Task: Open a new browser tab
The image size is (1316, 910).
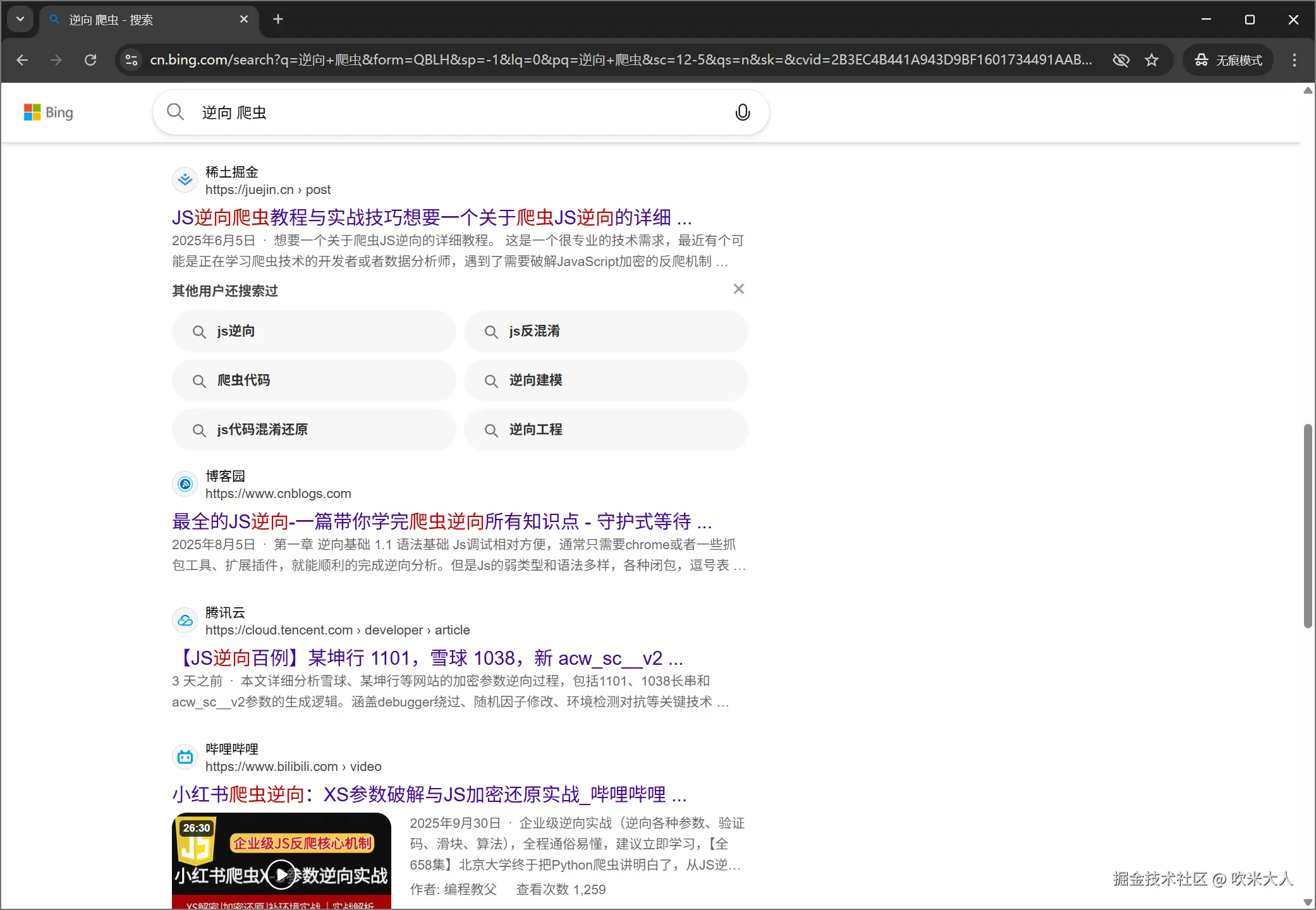Action: (278, 19)
